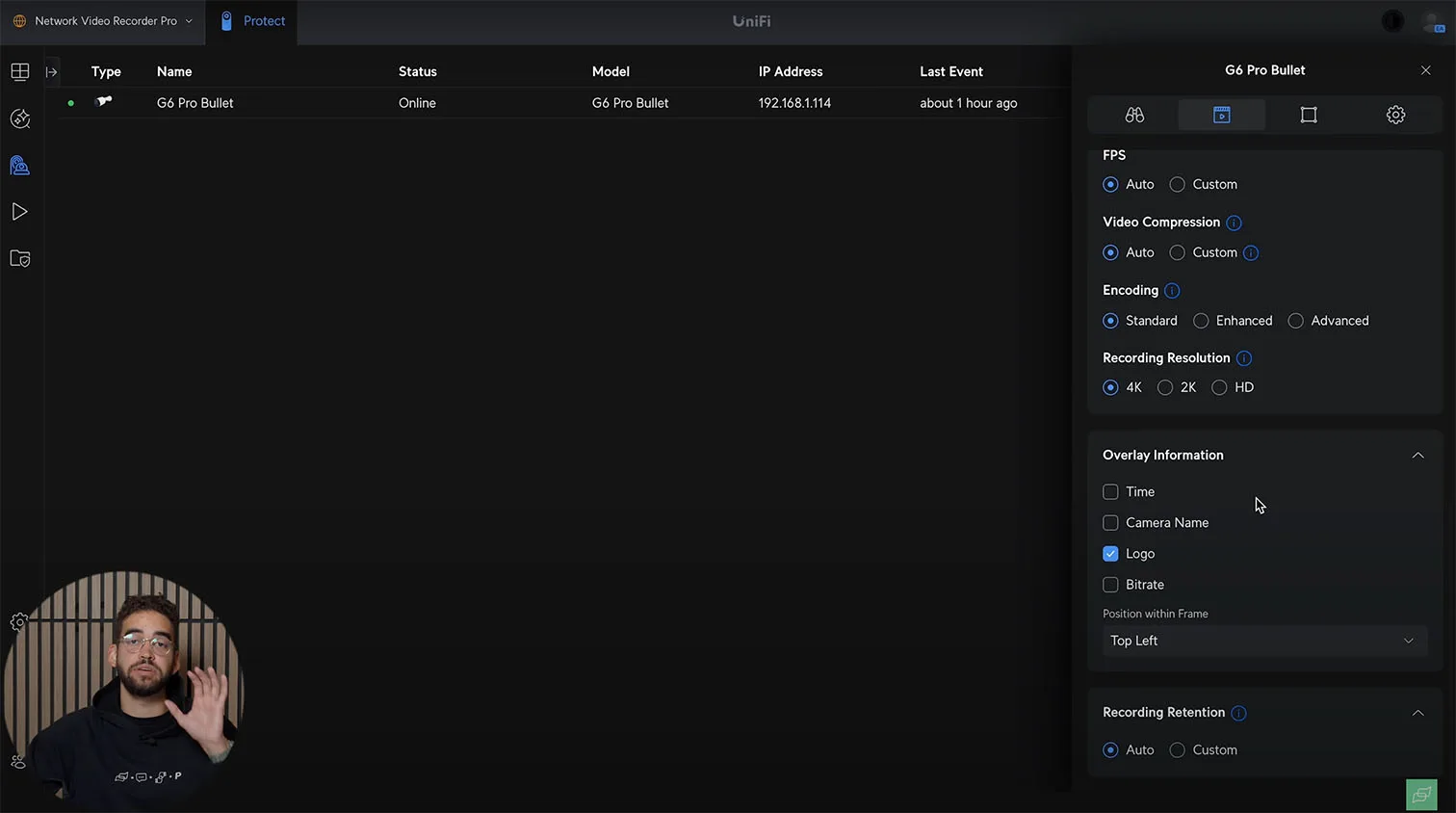The width and height of the screenshot is (1456, 813).
Task: Open the chat support icon
Action: [x=1421, y=795]
